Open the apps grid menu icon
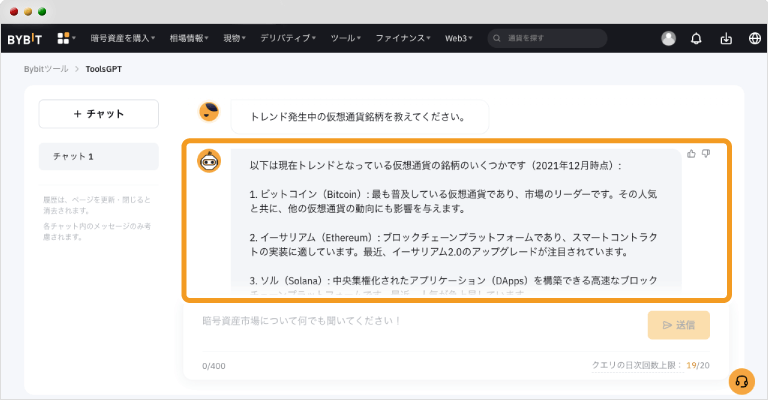The image size is (768, 400). 66,38
